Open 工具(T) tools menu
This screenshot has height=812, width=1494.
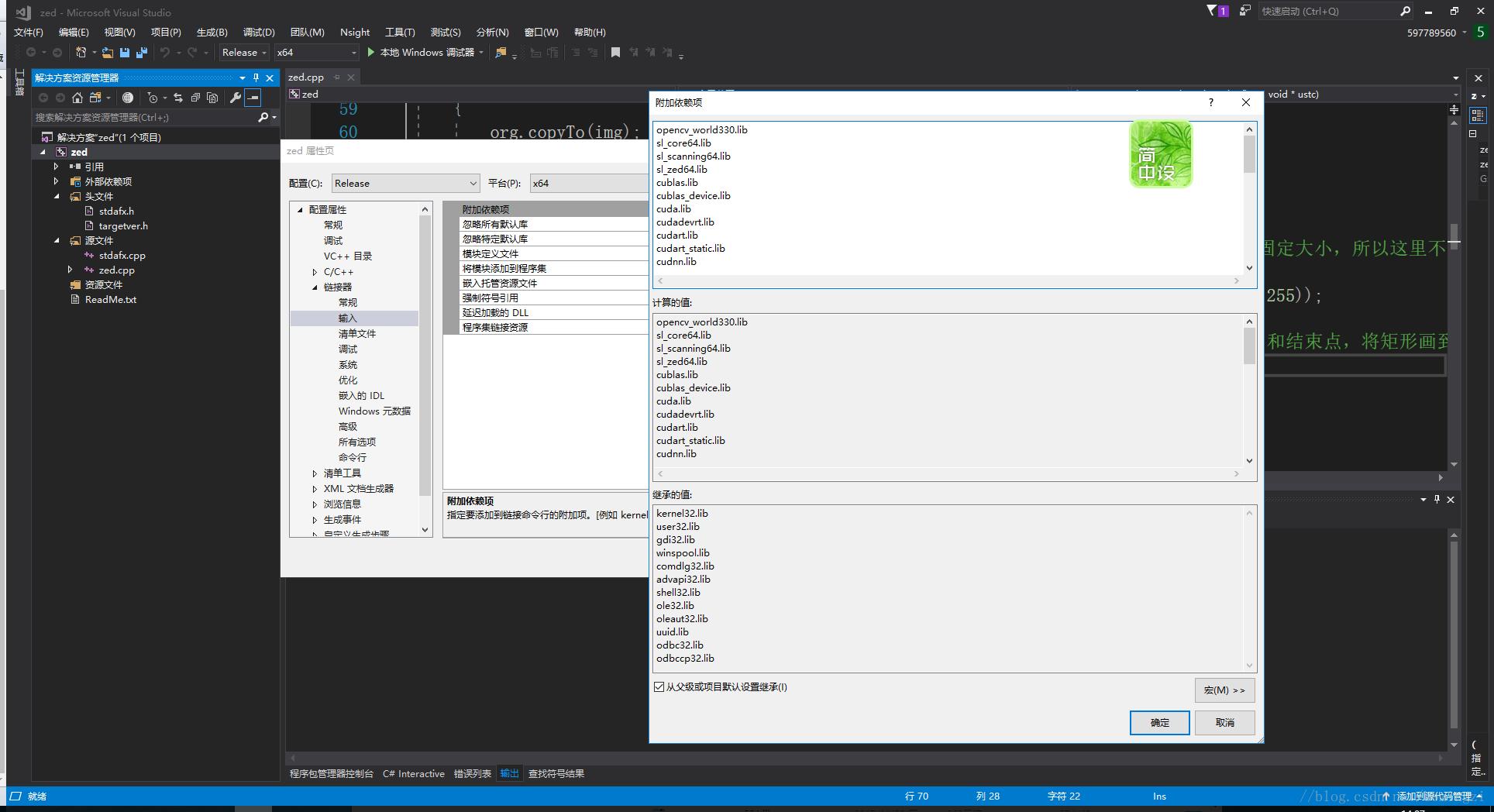click(x=400, y=33)
